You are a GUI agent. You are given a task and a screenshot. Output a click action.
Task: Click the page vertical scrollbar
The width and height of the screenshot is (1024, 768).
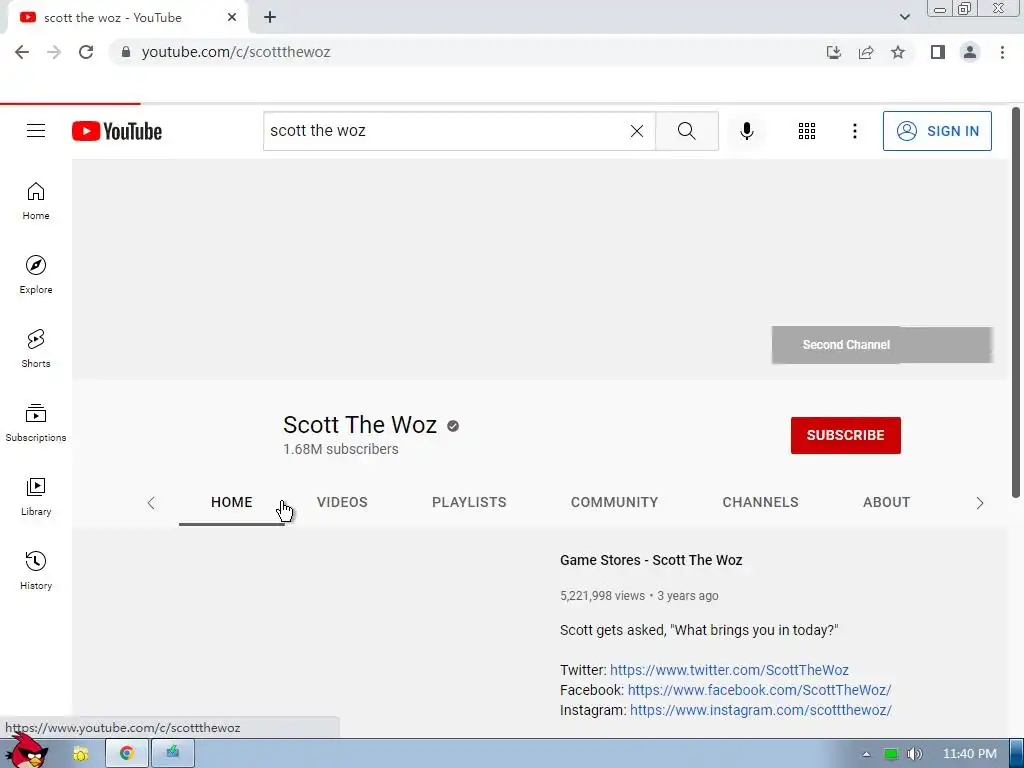point(1016,302)
